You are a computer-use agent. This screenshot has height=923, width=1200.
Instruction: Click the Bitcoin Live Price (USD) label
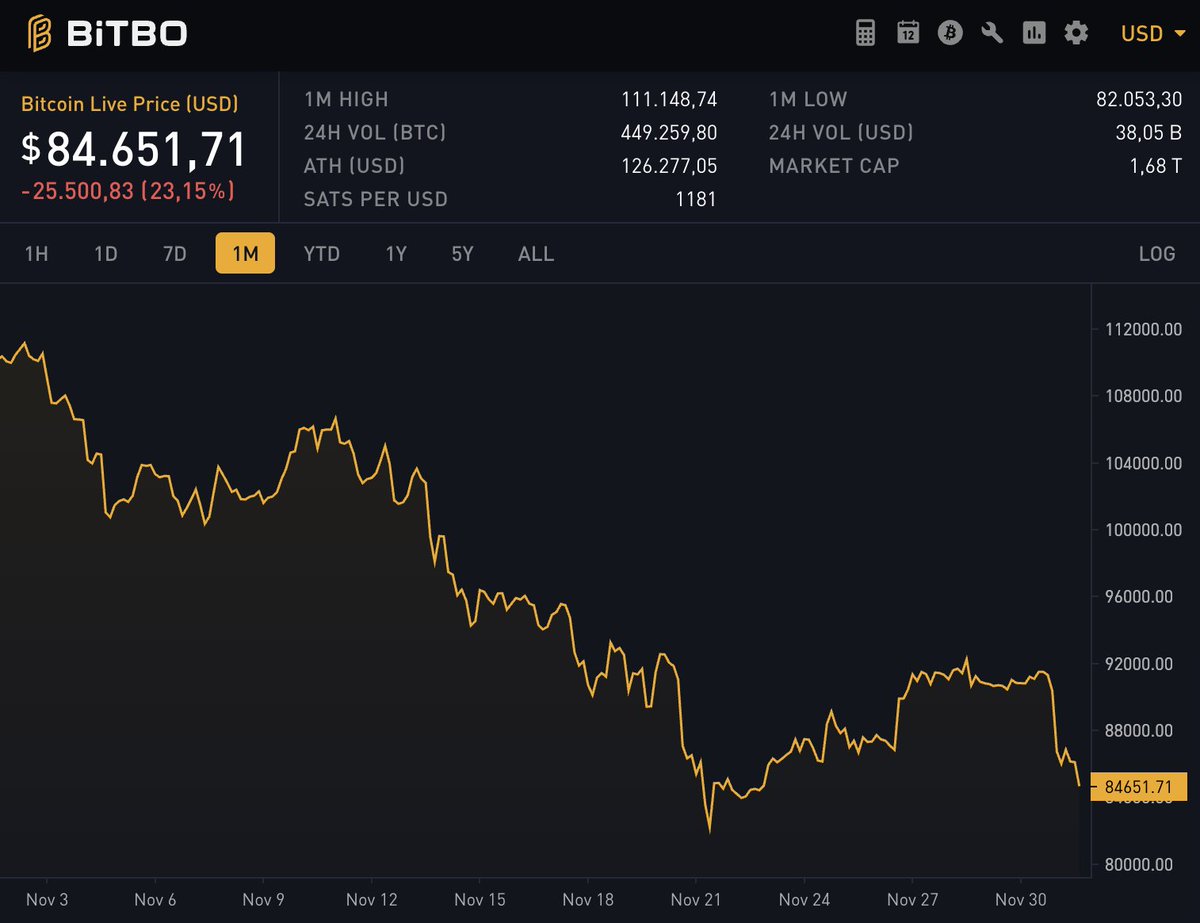coord(129,103)
